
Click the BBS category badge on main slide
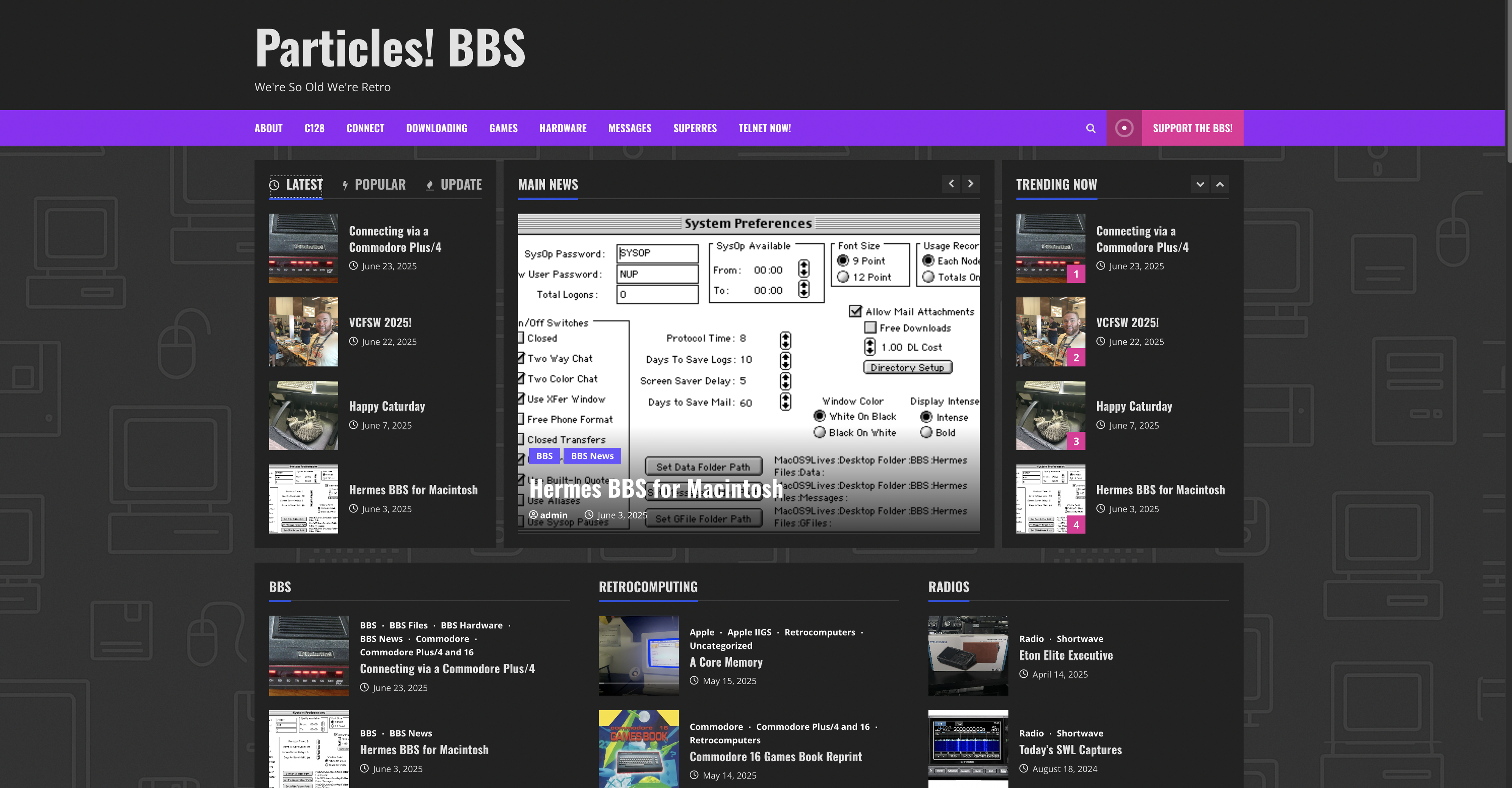point(544,456)
